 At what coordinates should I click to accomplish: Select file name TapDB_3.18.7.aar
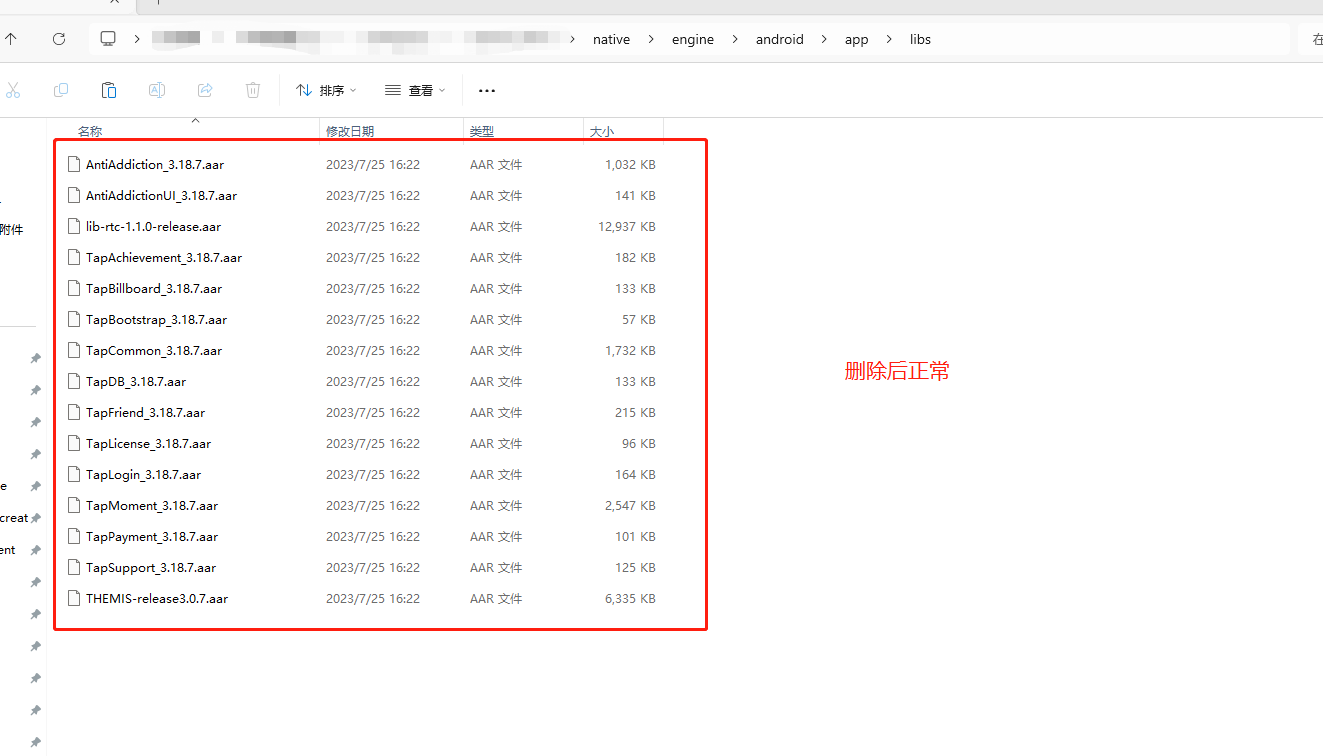click(x=136, y=381)
